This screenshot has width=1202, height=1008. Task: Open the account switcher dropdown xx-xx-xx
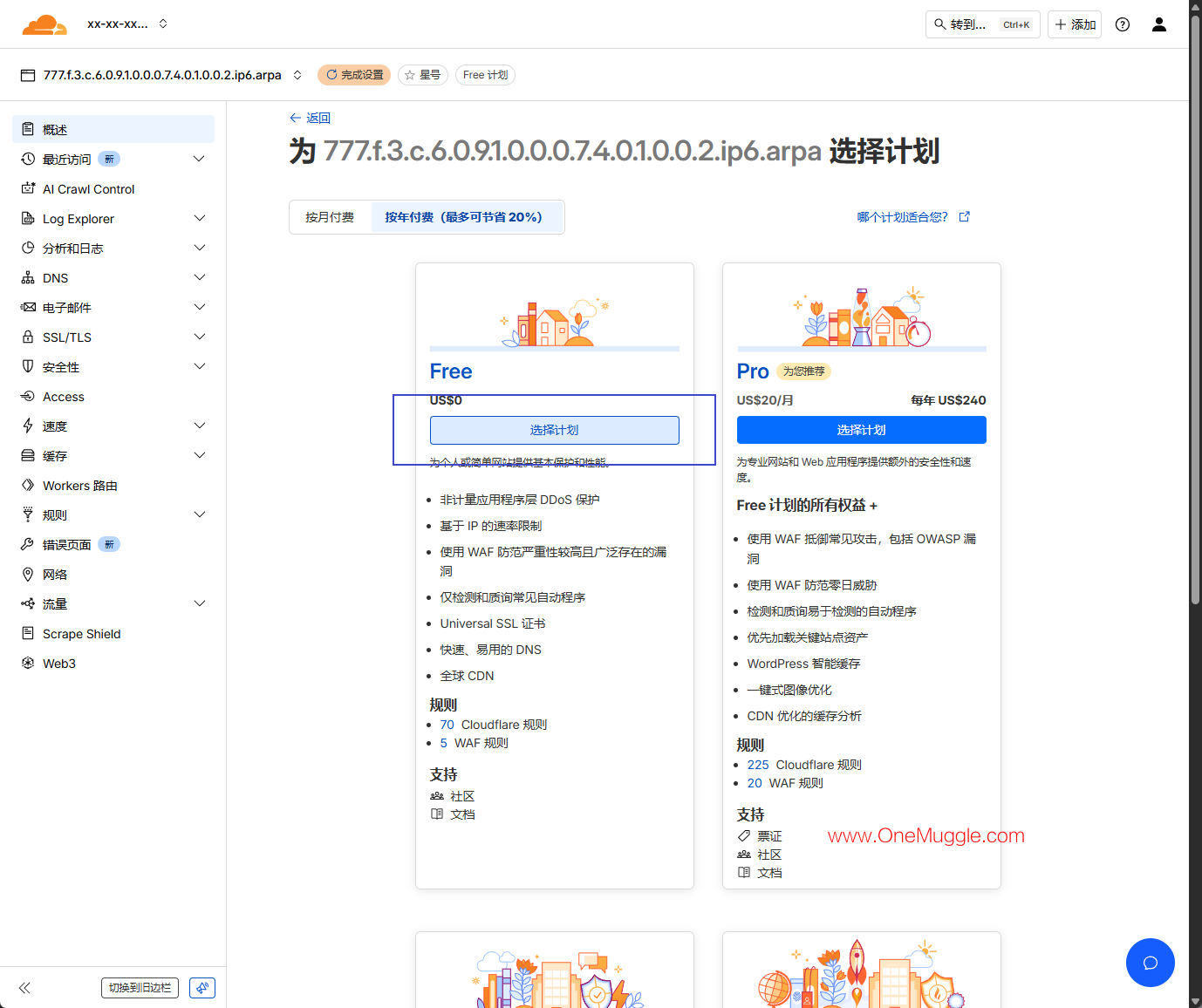(x=127, y=24)
